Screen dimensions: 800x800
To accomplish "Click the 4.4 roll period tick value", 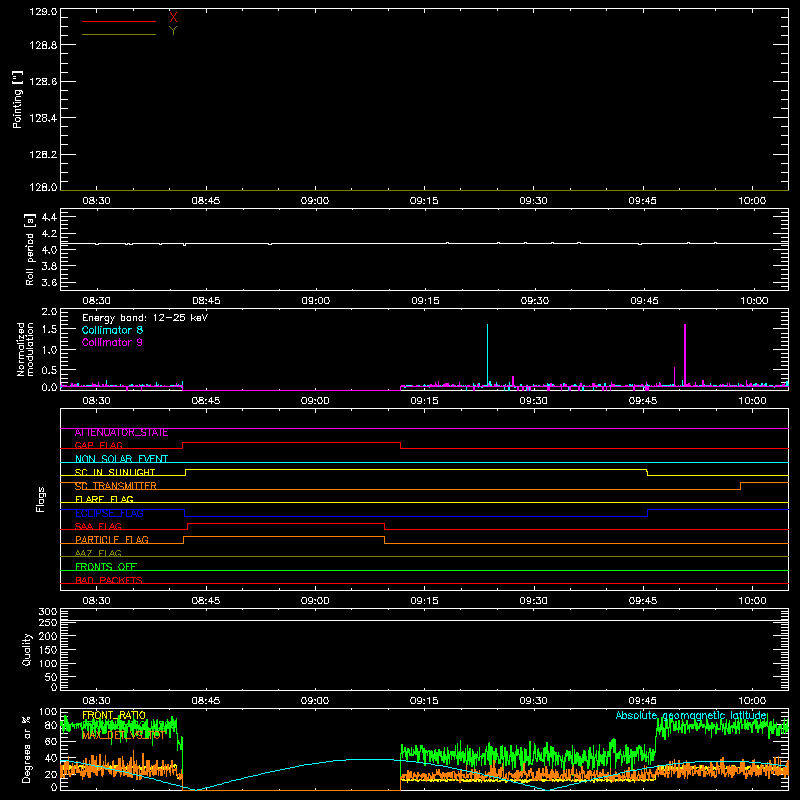I will tap(49, 218).
